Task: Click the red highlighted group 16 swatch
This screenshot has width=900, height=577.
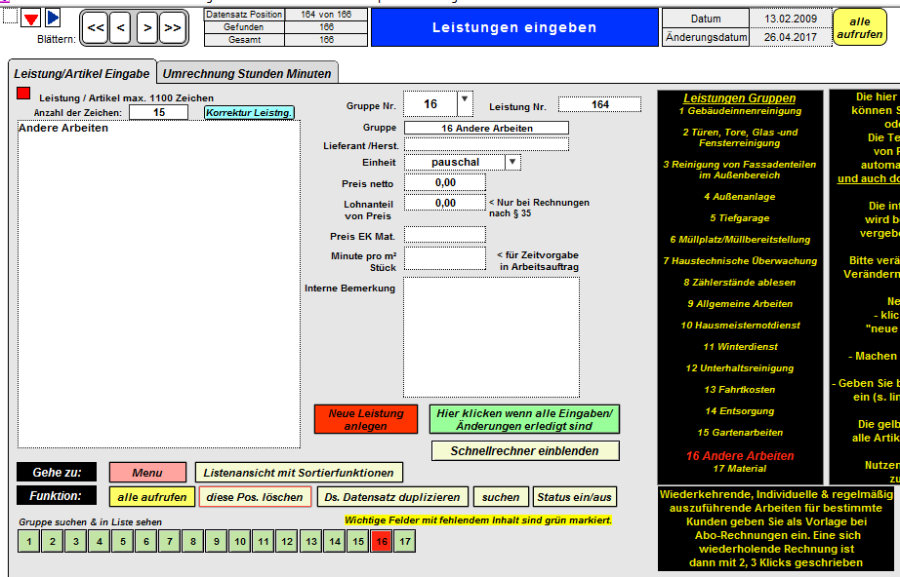Action: click(x=380, y=541)
